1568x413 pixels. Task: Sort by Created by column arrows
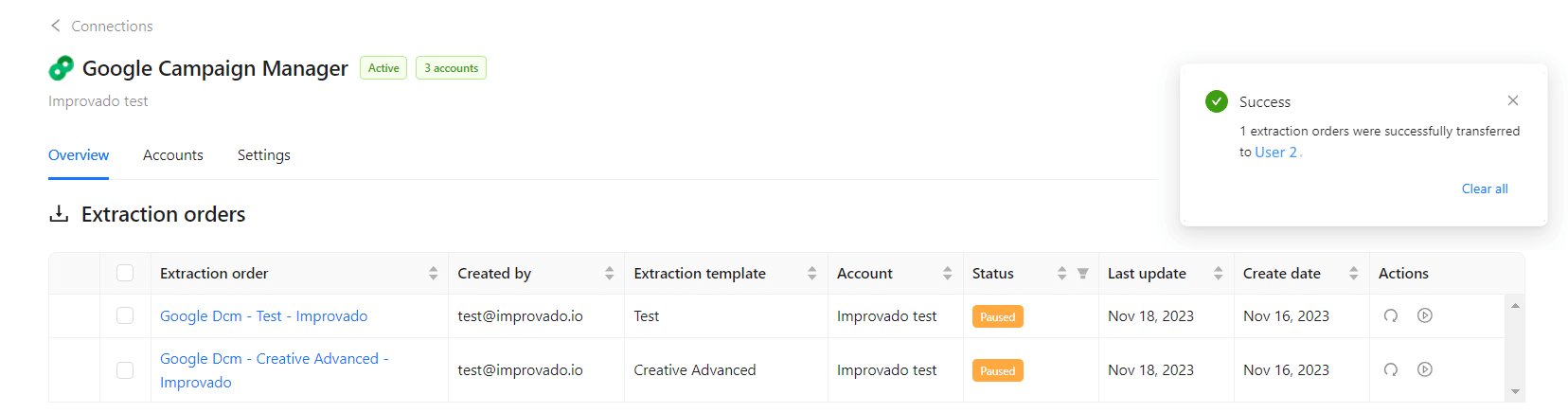[x=610, y=274]
